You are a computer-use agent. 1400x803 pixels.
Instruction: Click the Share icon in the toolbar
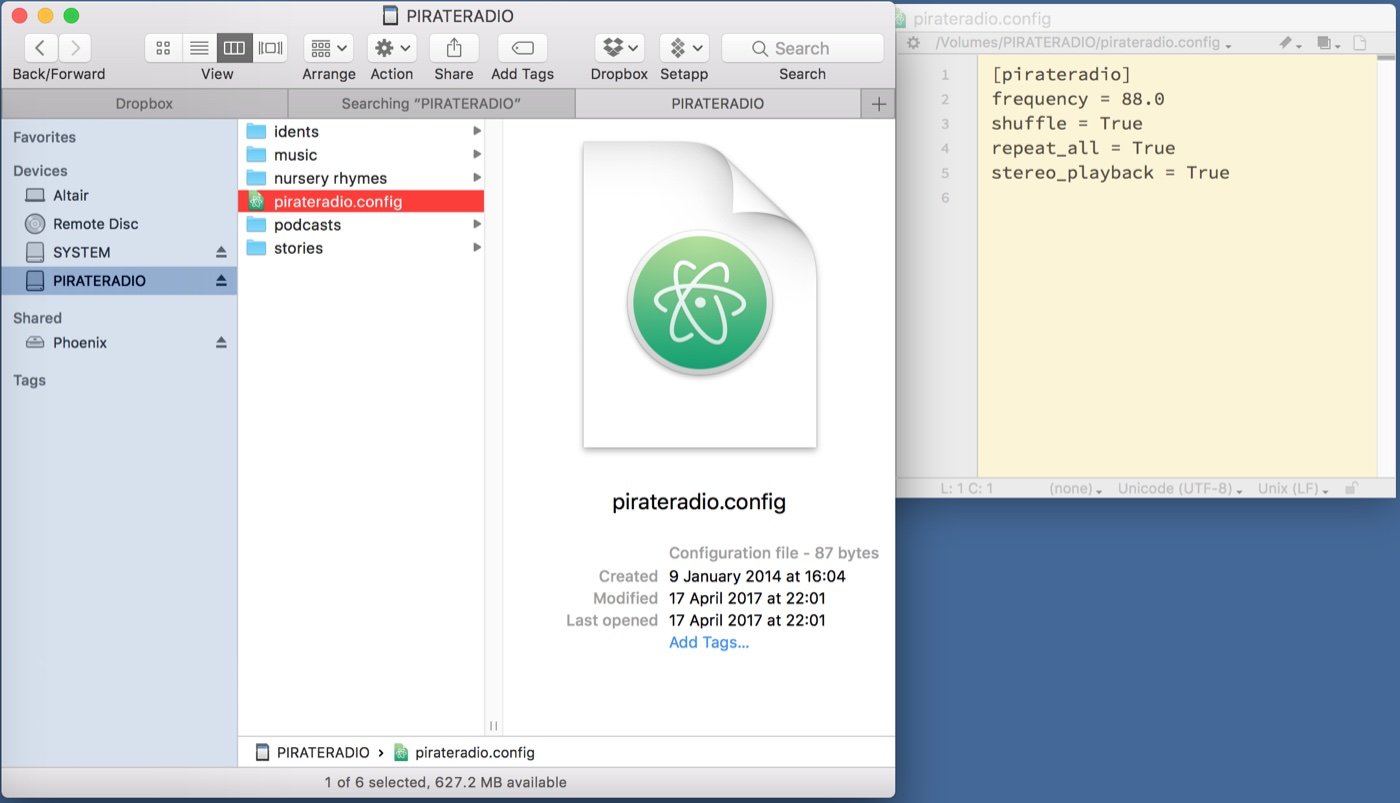(453, 47)
